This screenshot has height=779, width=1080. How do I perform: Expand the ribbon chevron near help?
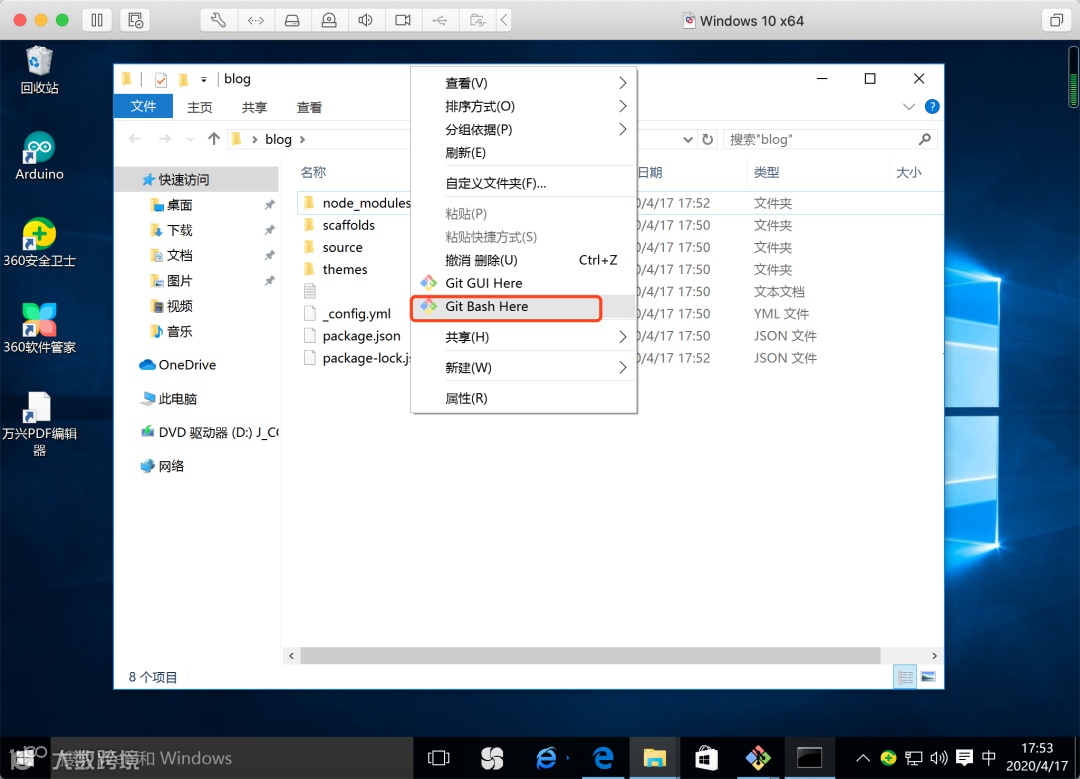(x=908, y=107)
